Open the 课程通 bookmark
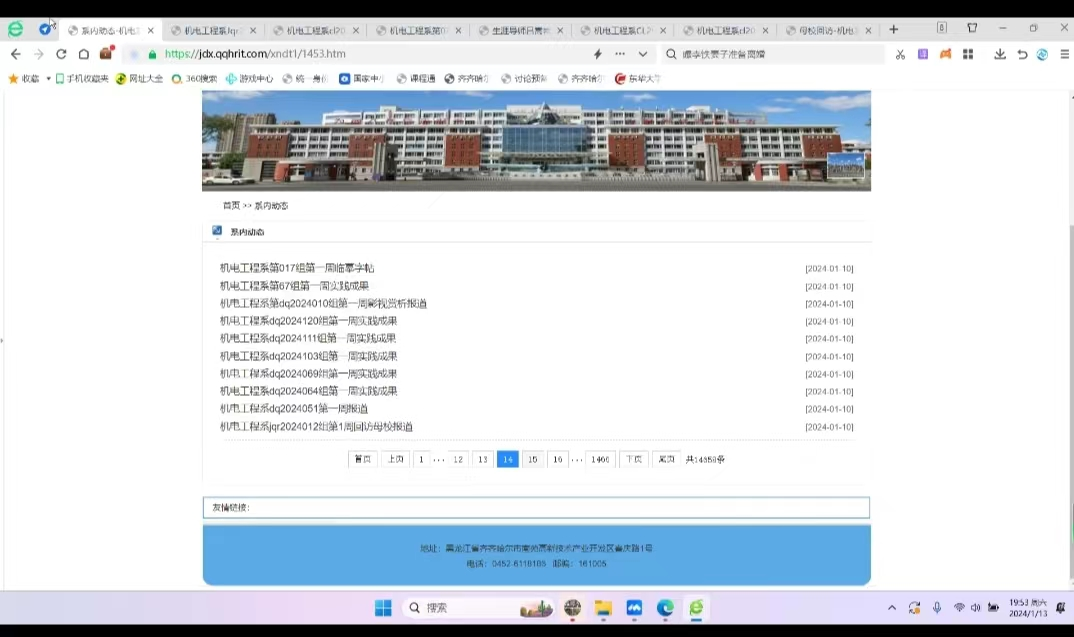Image resolution: width=1074 pixels, height=637 pixels. point(416,78)
